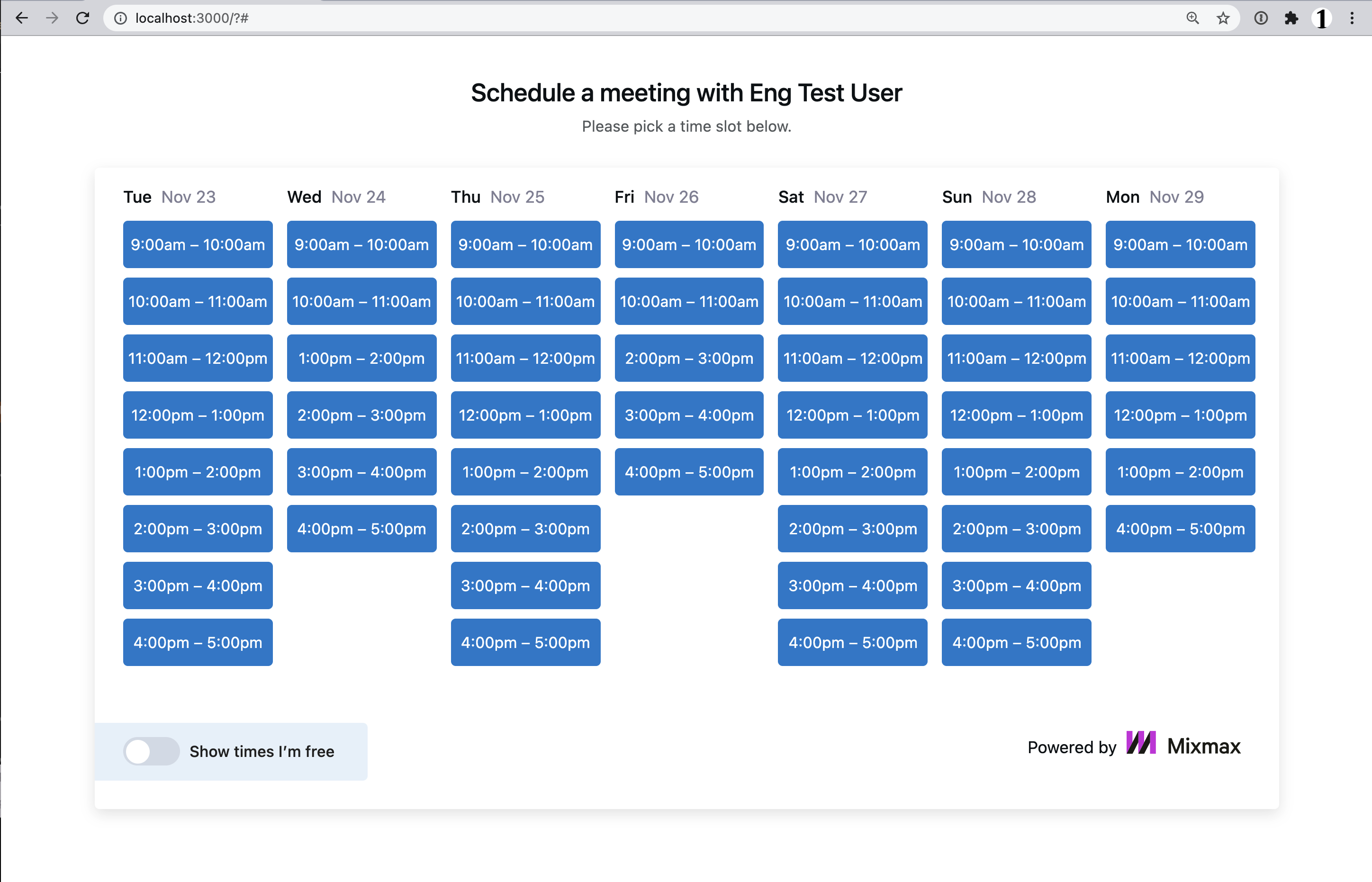The image size is (1372, 882).
Task: Click the zoom magnifier icon in address bar
Action: (x=1192, y=18)
